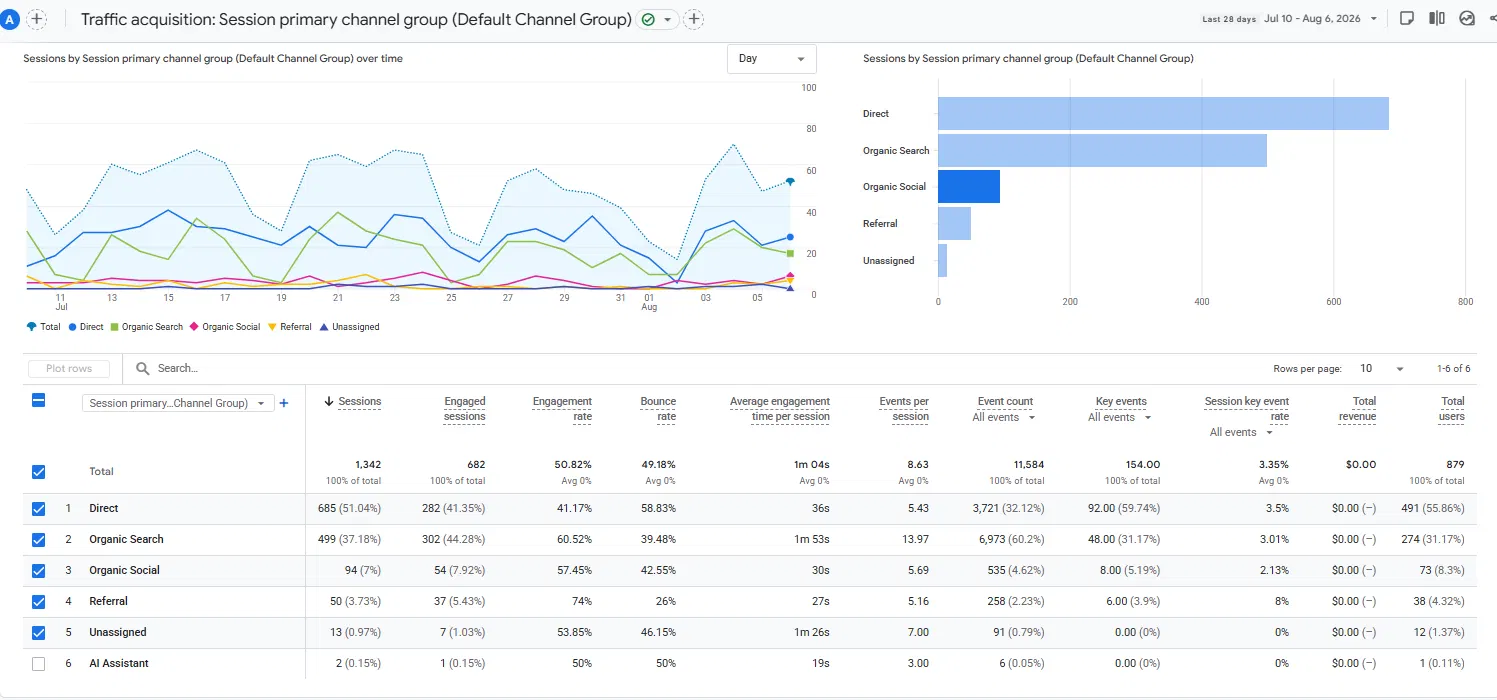Viewport: 1497px width, 700px height.
Task: Toggle the Total row checkbox
Action: click(x=38, y=471)
